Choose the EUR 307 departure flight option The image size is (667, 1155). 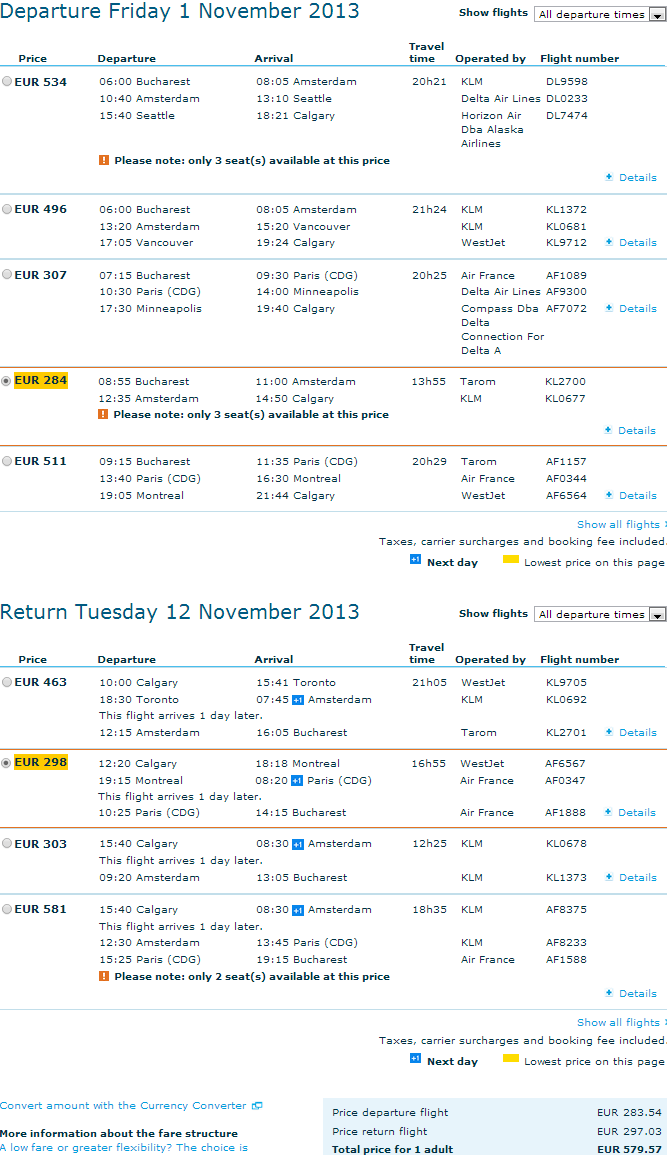pos(7,275)
